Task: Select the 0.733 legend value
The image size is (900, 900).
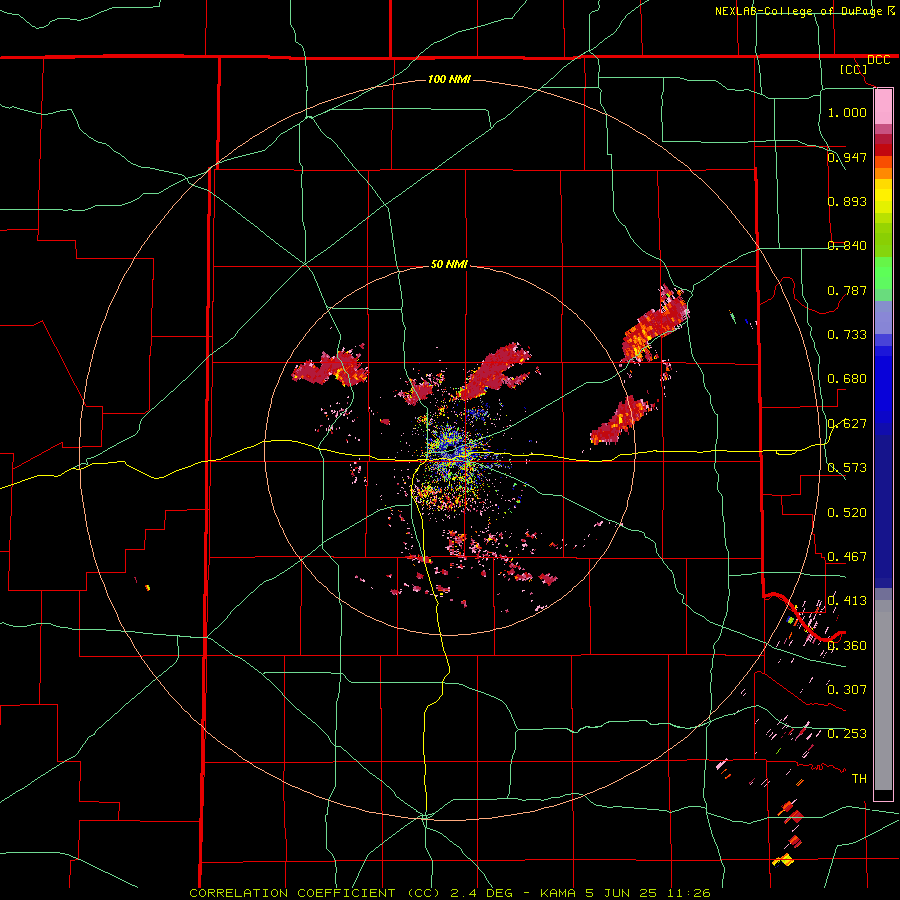Action: pos(847,335)
